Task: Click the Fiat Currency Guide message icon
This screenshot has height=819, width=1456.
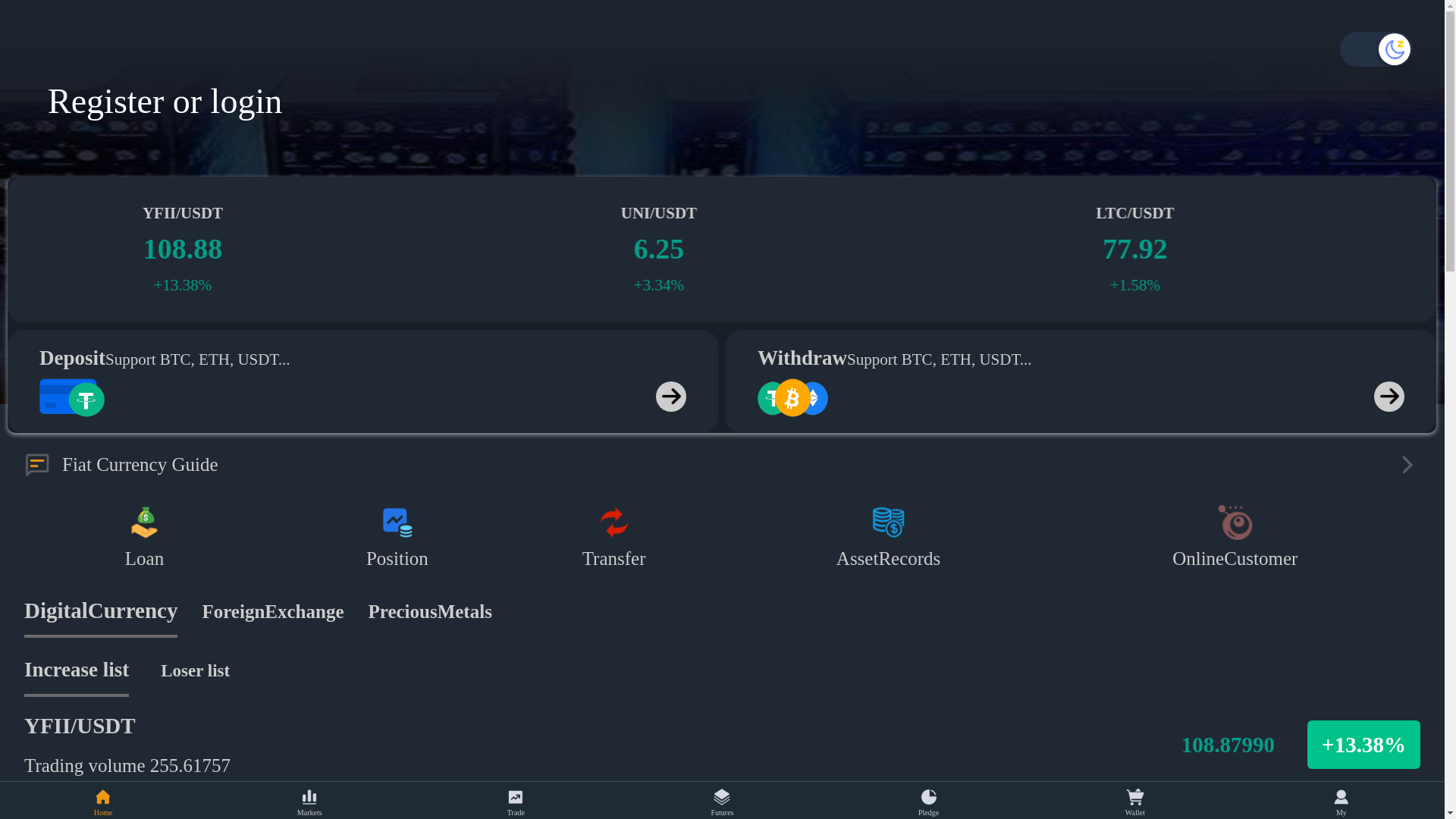Action: coord(37,465)
